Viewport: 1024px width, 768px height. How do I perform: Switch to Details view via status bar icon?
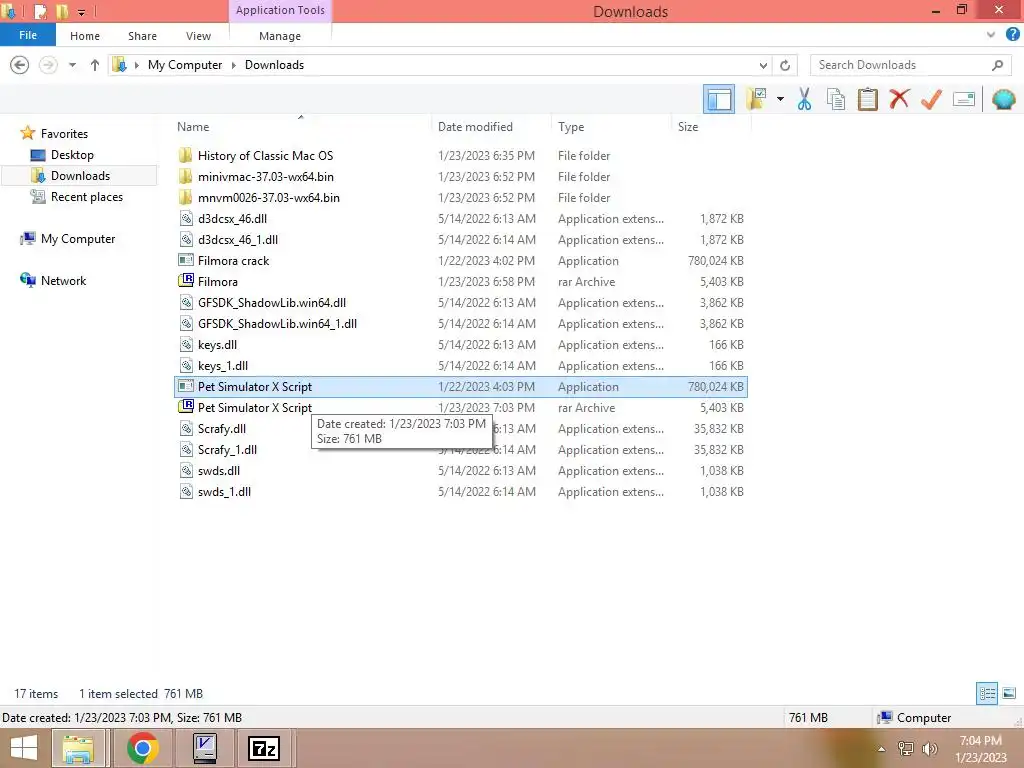coord(987,693)
